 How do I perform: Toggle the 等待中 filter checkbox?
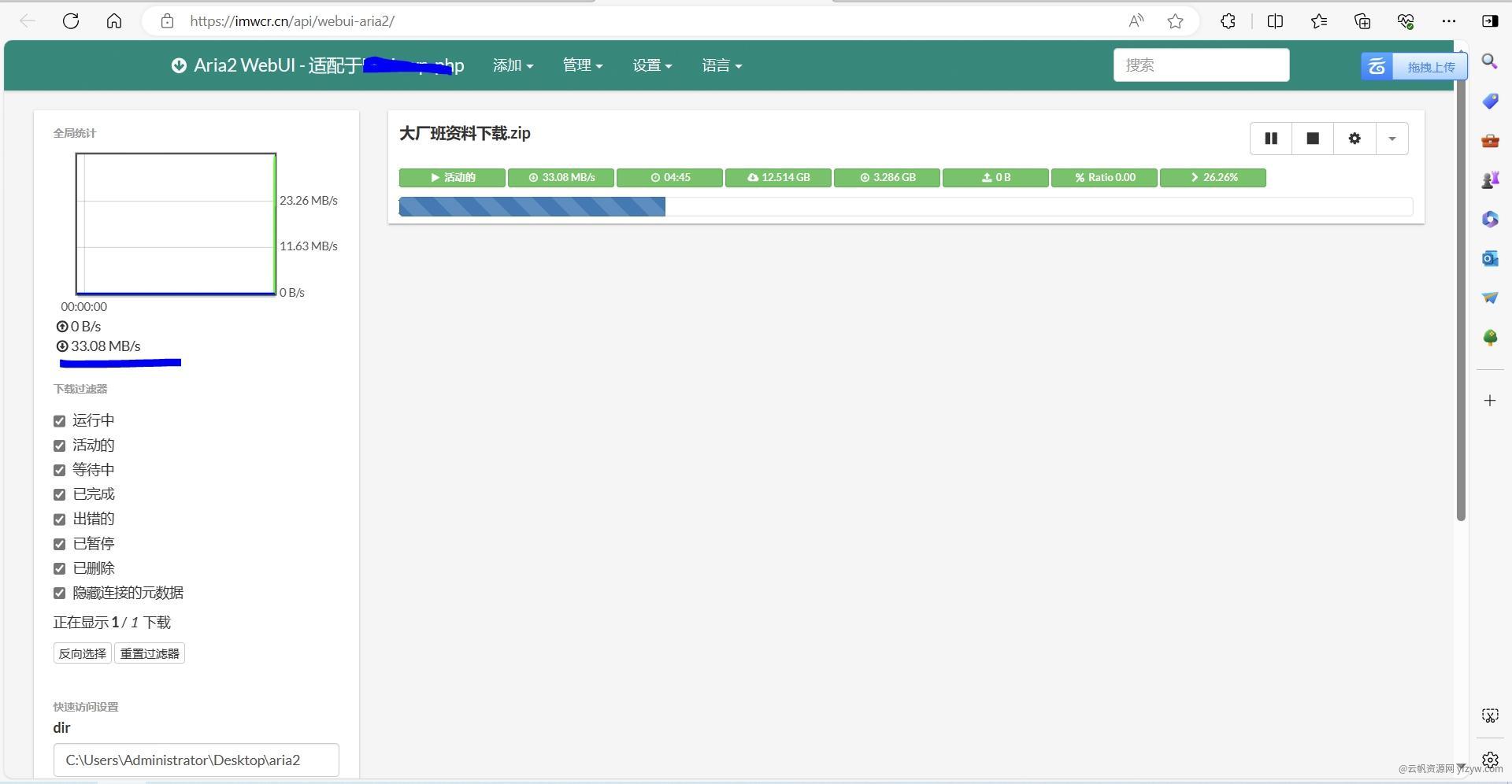[x=59, y=470]
